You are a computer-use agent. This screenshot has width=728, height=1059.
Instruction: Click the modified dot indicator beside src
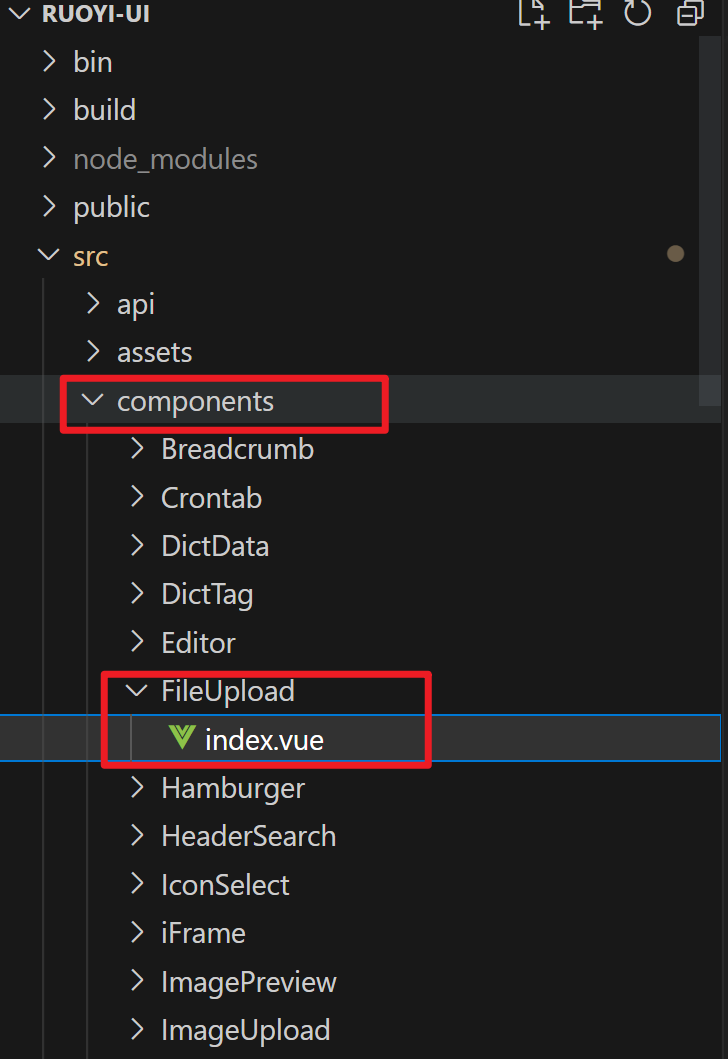[x=676, y=254]
